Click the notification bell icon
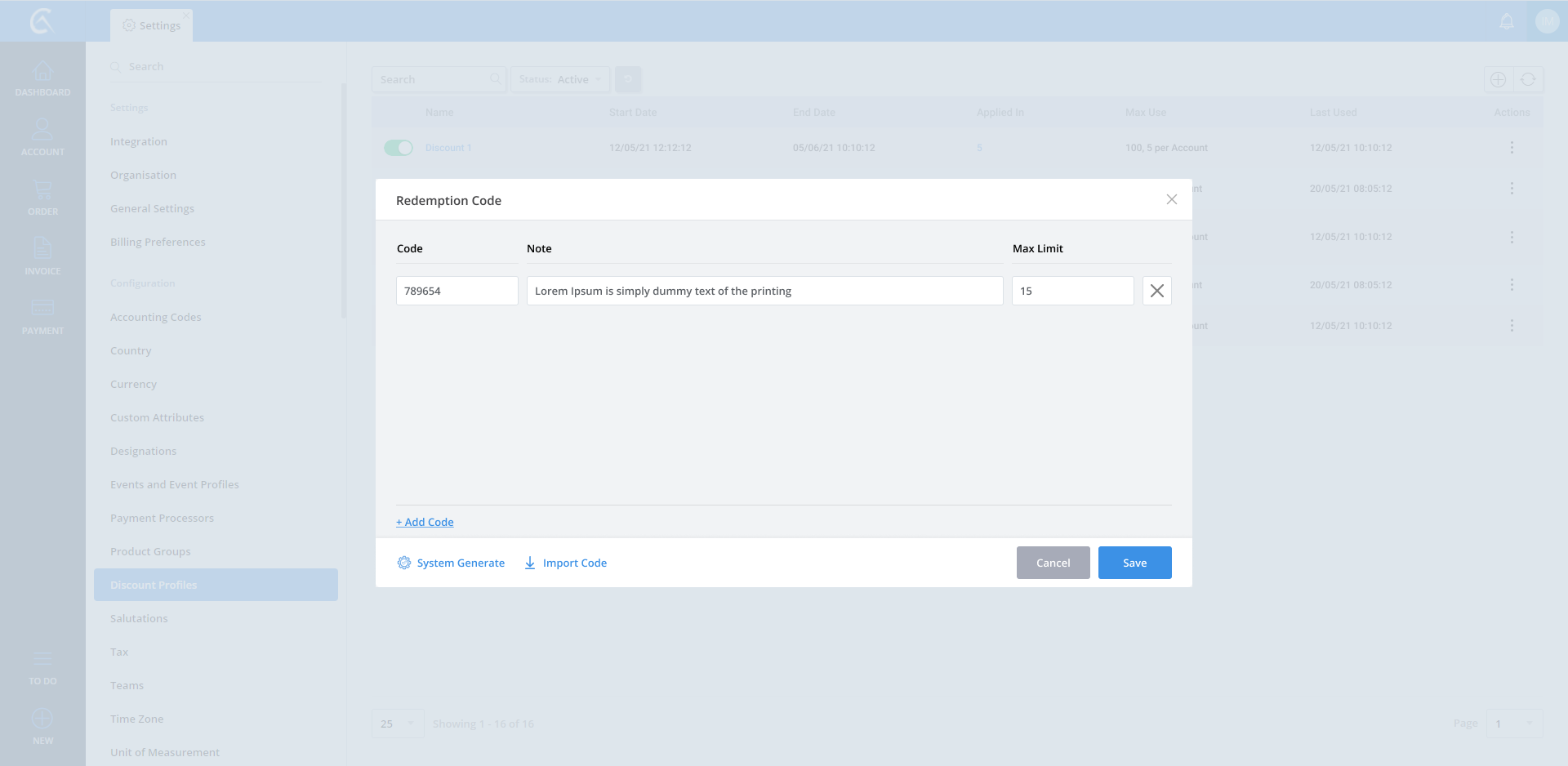 tap(1507, 21)
